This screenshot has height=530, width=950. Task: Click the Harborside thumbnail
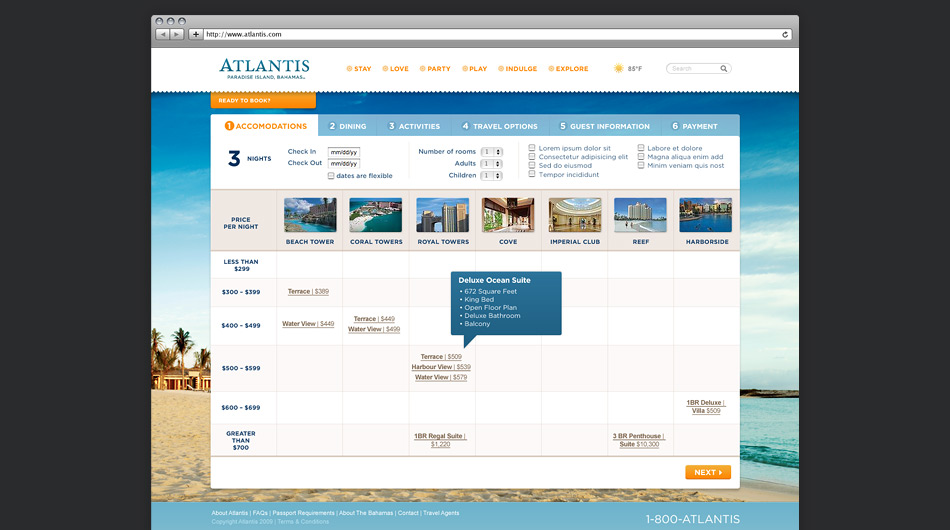click(706, 215)
